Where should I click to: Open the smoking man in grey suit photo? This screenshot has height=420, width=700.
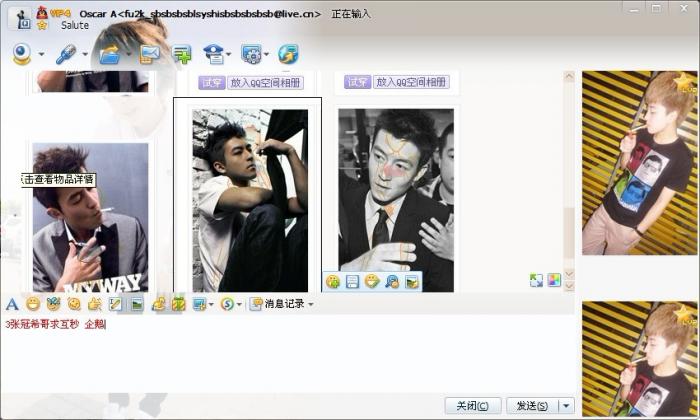click(91, 218)
